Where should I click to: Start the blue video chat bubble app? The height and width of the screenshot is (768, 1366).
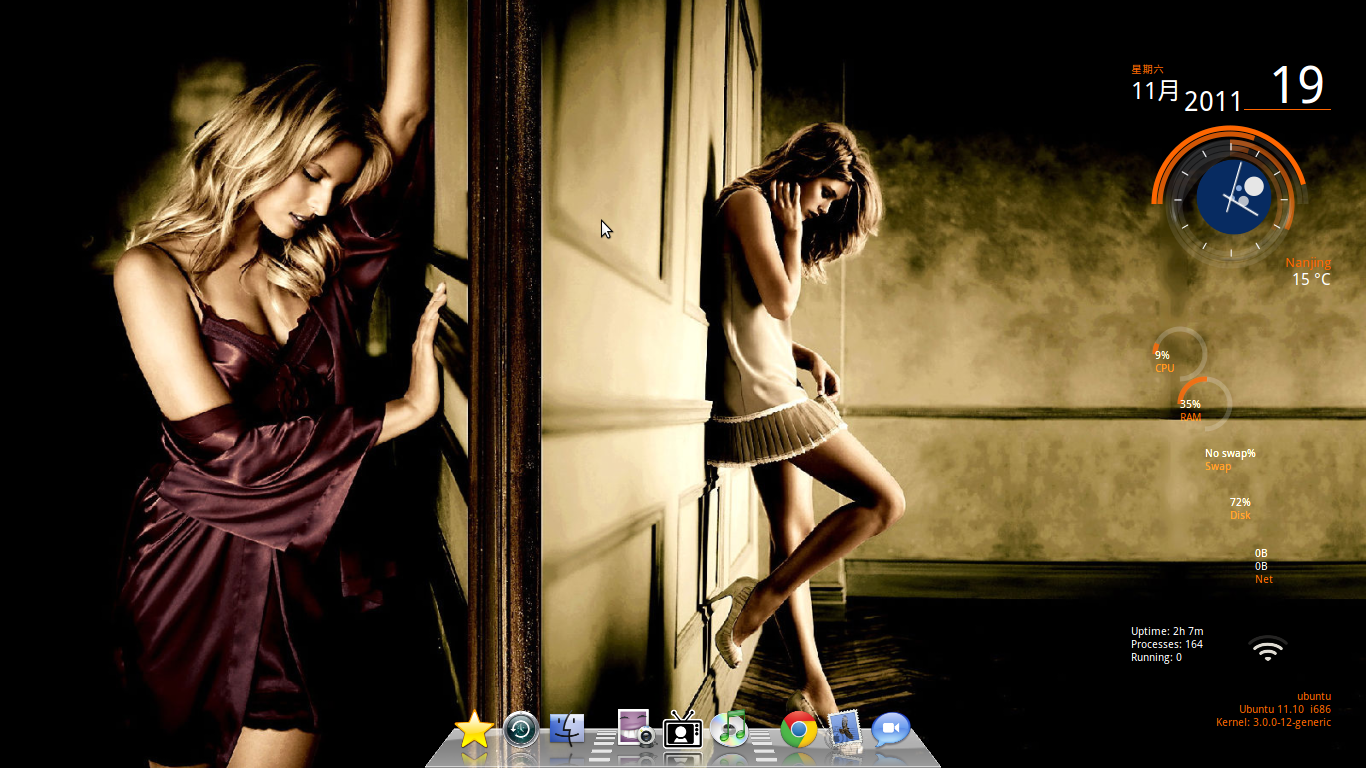[890, 730]
